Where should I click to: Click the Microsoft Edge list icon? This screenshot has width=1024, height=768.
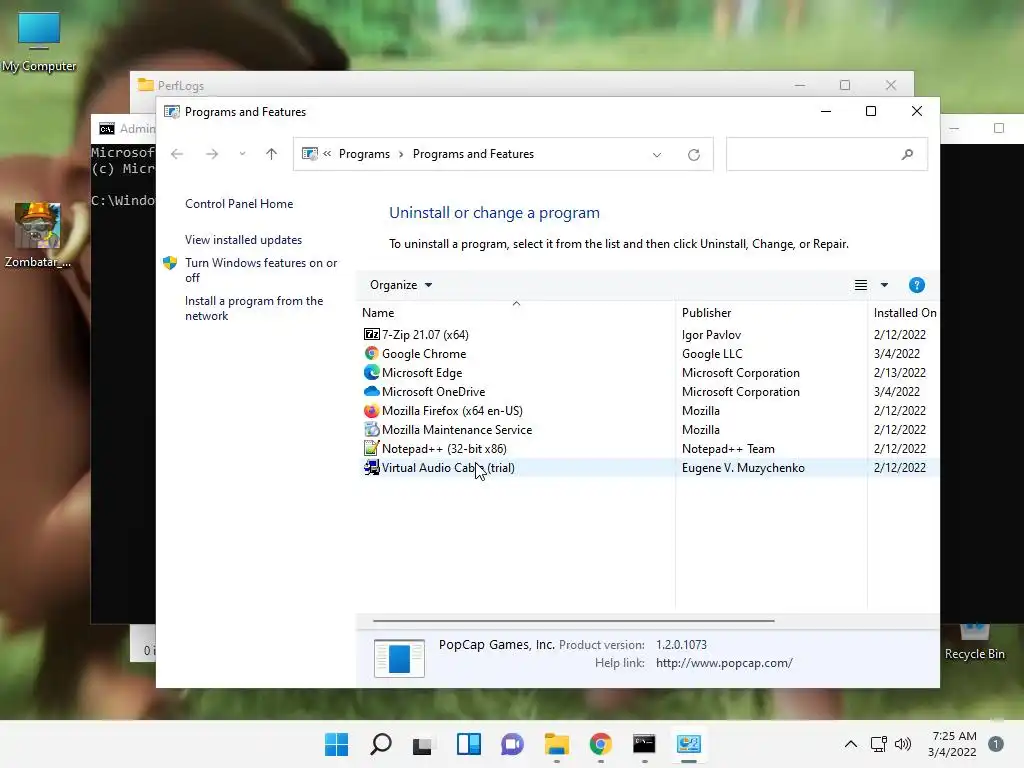372,372
